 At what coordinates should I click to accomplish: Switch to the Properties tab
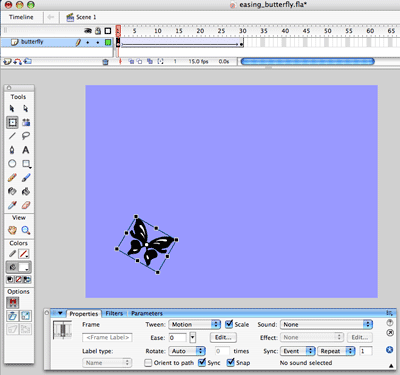83,314
